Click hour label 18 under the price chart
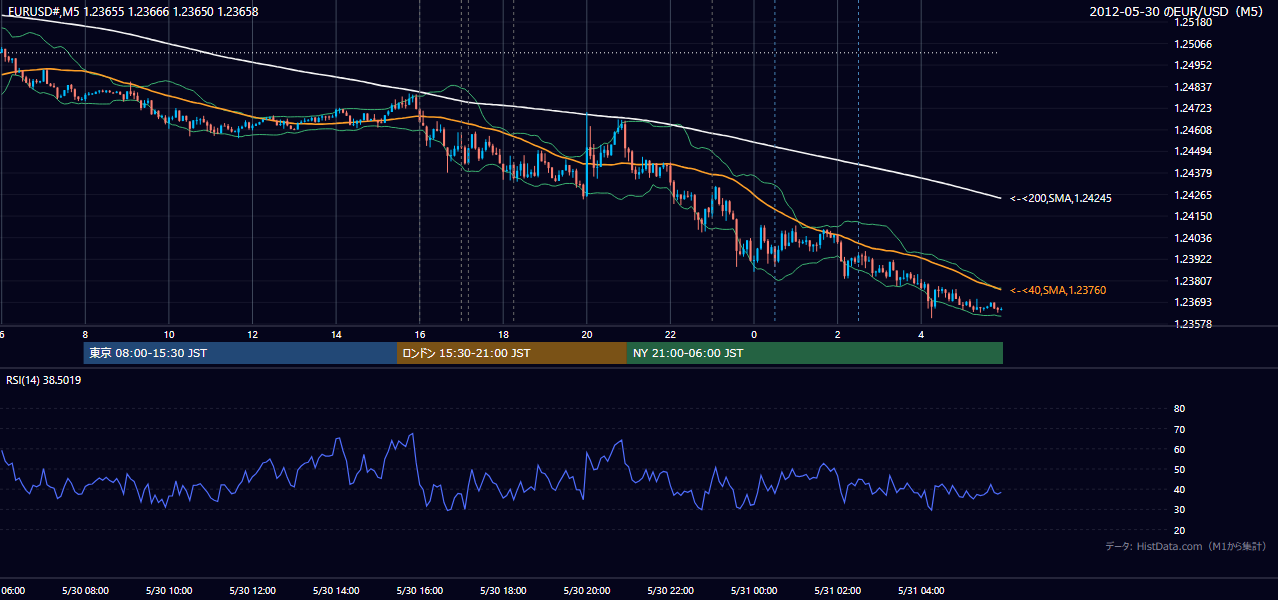Viewport: 1278px width, 600px height. click(x=504, y=335)
